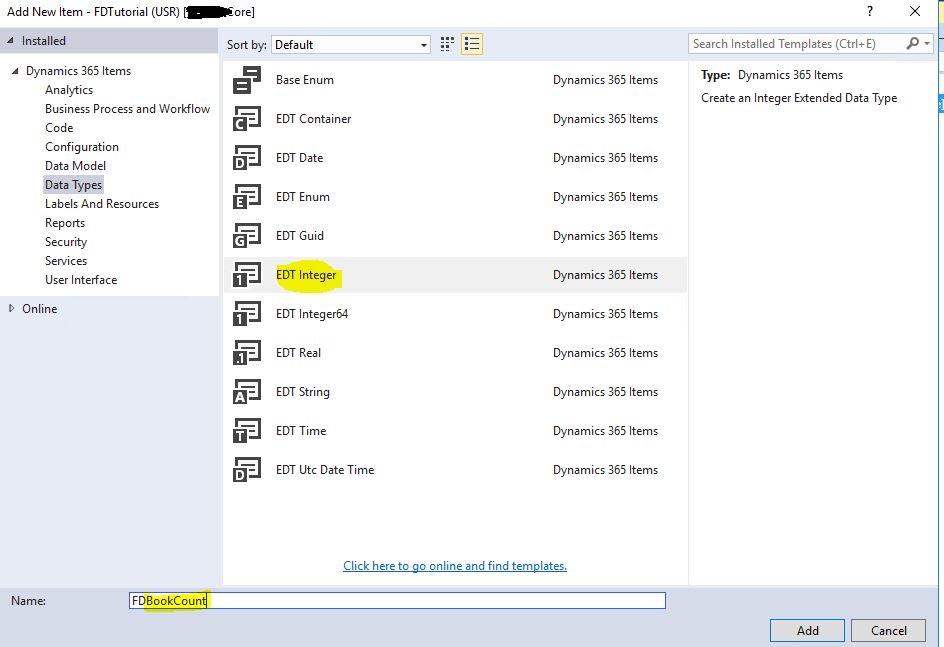944x647 pixels.
Task: Select the Data Types category
Action: coord(73,185)
